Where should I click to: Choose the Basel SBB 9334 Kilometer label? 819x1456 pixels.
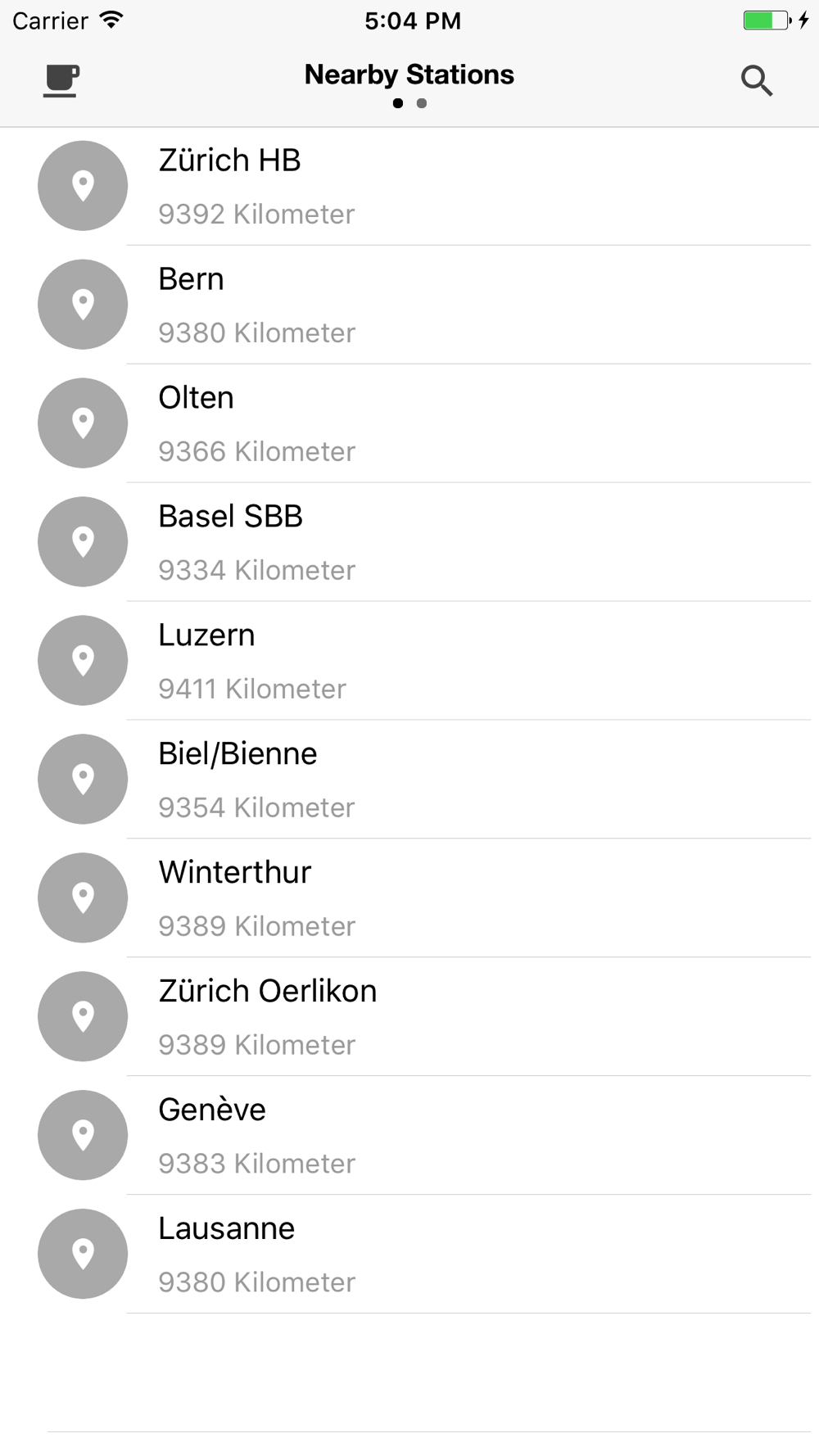[256, 571]
